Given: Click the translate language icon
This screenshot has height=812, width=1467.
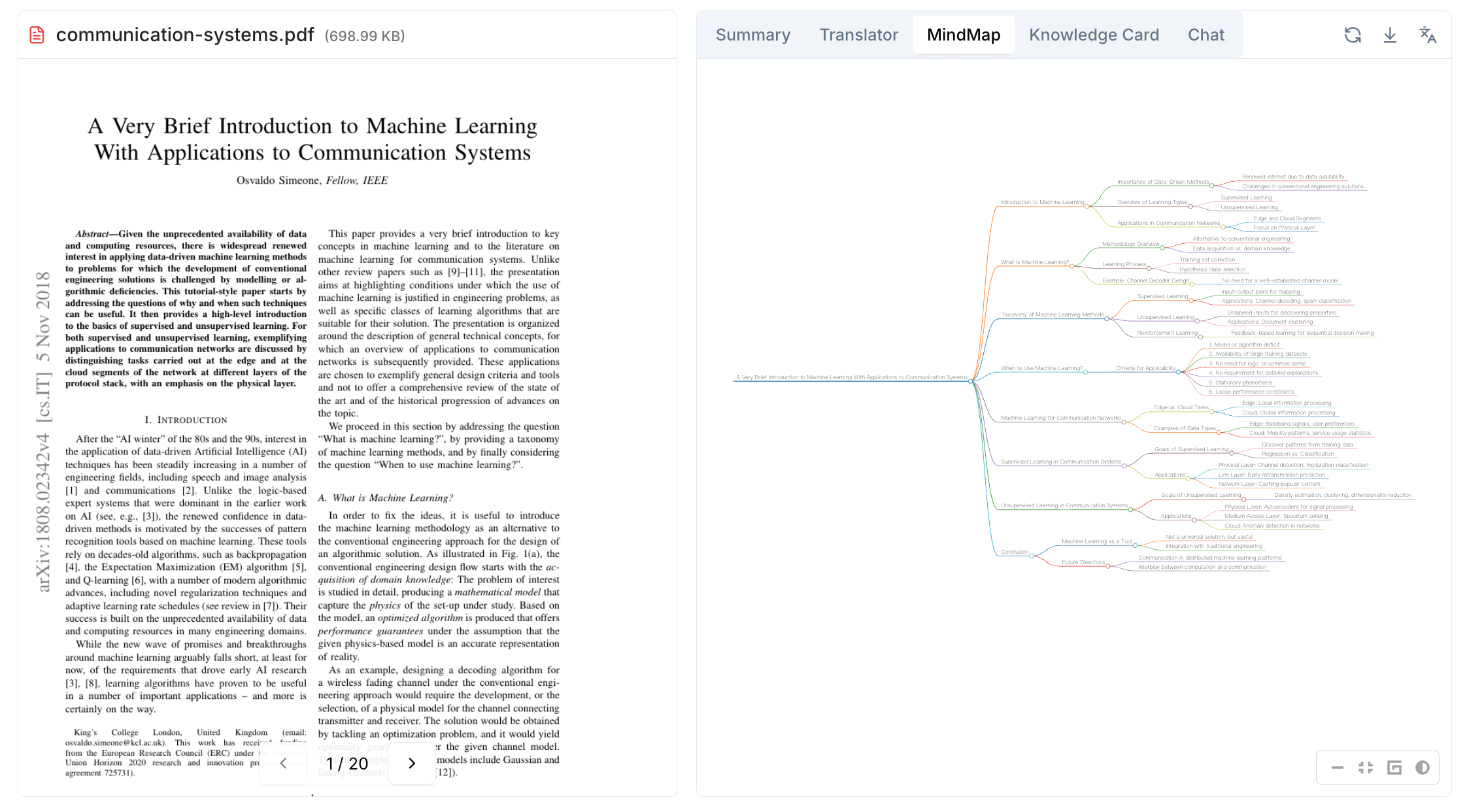Looking at the screenshot, I should click(x=1428, y=35).
